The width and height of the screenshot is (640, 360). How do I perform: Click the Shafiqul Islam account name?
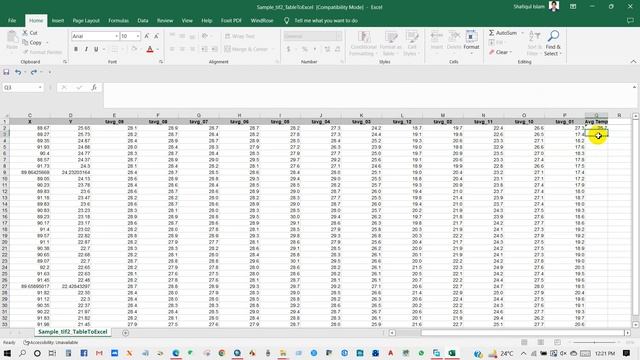click(529, 7)
